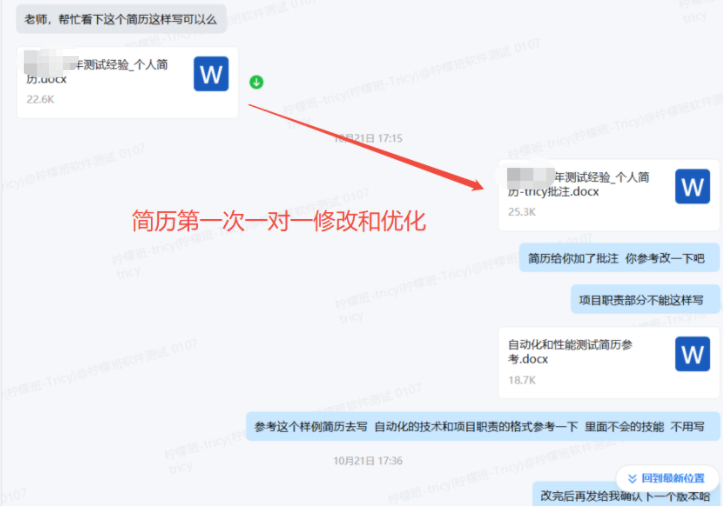Click the 22.6K file size label
Screen dimensions: 723x507
pos(41,100)
